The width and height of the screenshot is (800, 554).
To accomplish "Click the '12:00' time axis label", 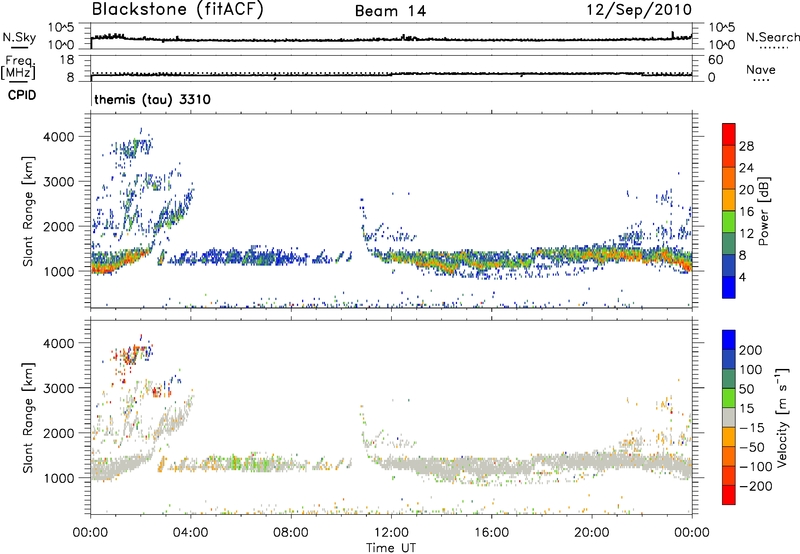I will [x=391, y=533].
